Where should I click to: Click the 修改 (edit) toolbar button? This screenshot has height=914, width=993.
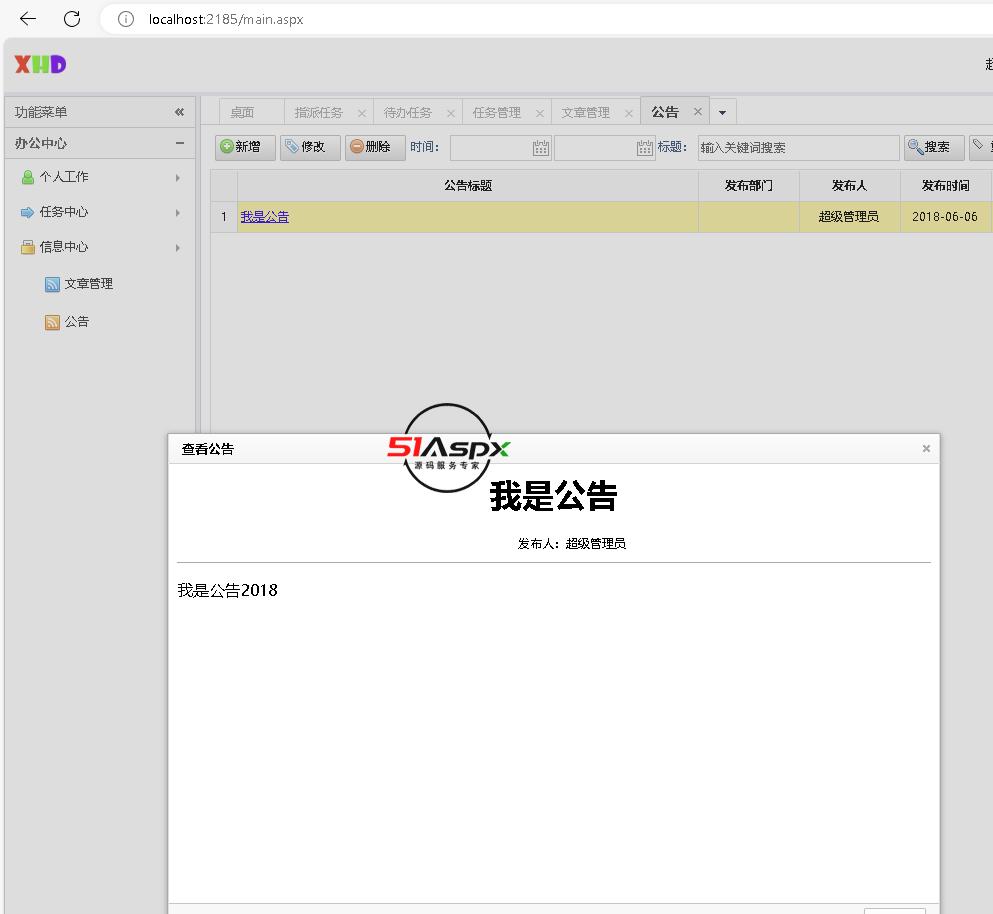[310, 147]
